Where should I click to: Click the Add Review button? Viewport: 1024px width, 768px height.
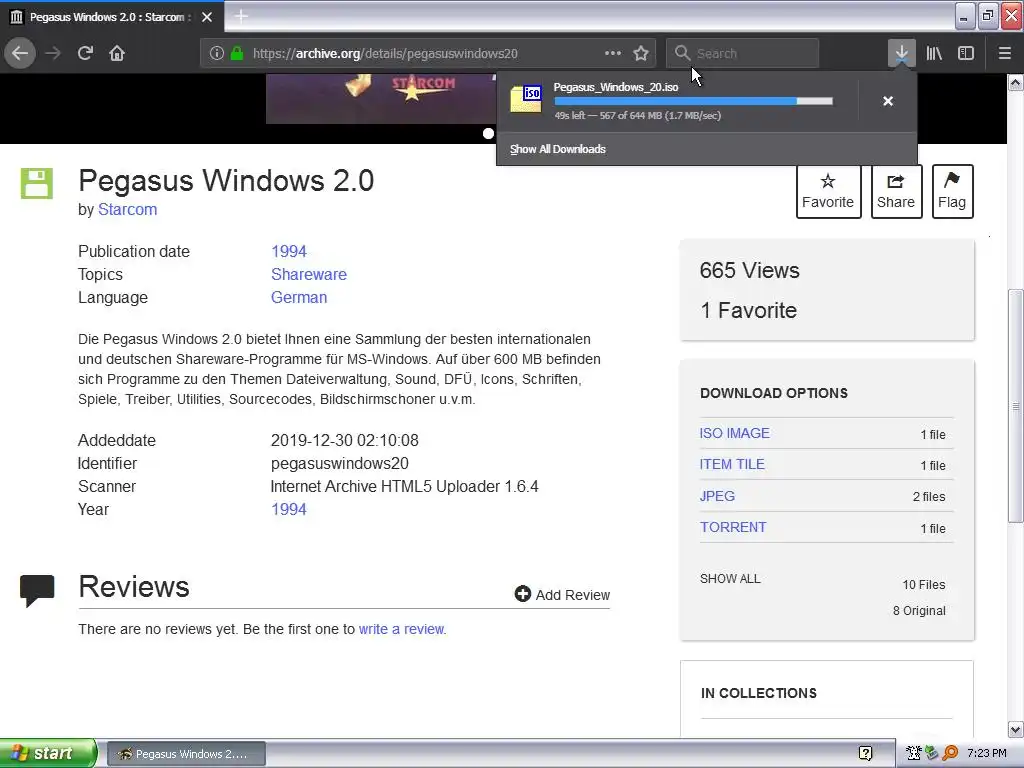point(562,594)
